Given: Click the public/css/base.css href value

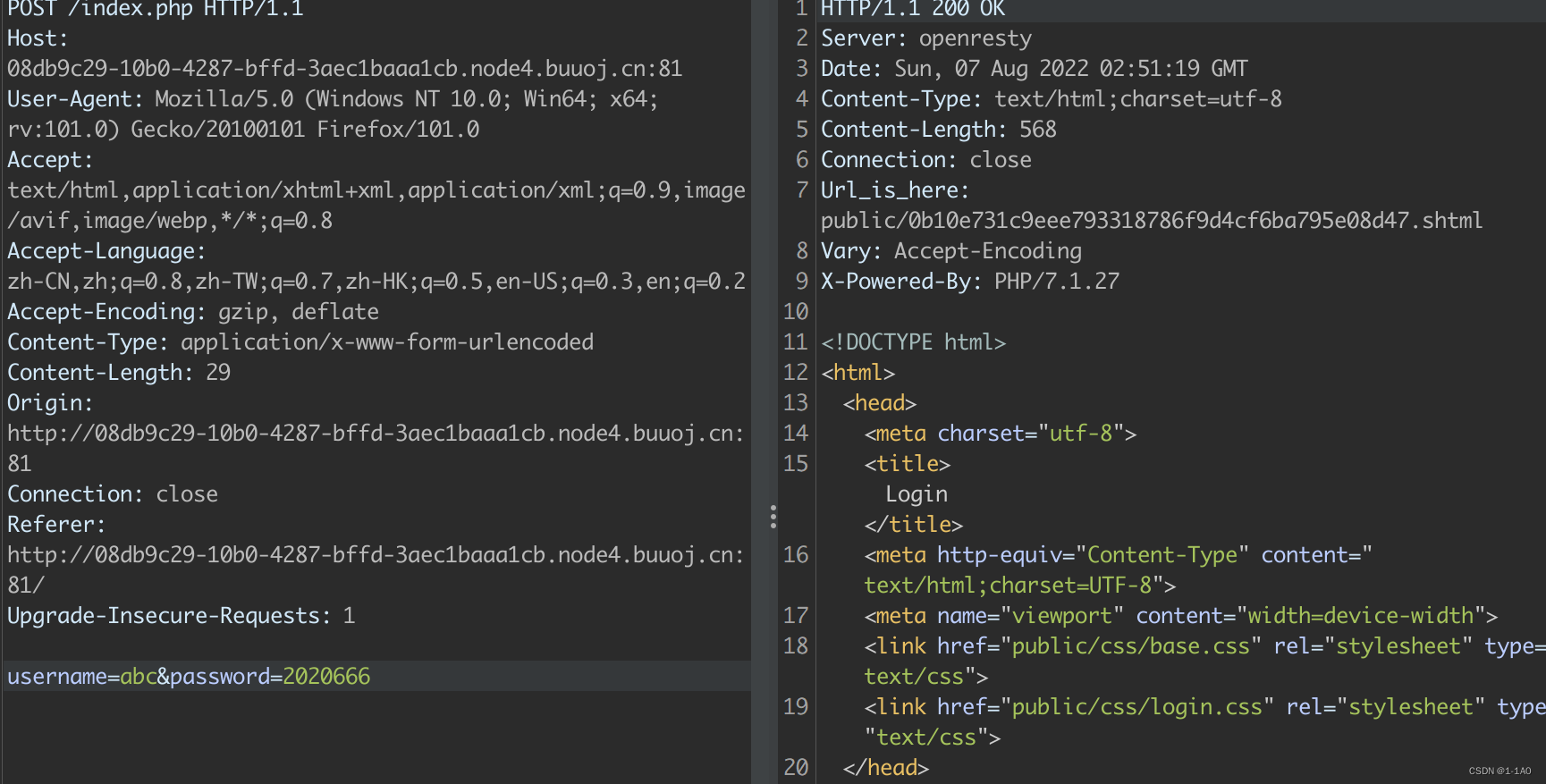Looking at the screenshot, I should coord(1130,646).
